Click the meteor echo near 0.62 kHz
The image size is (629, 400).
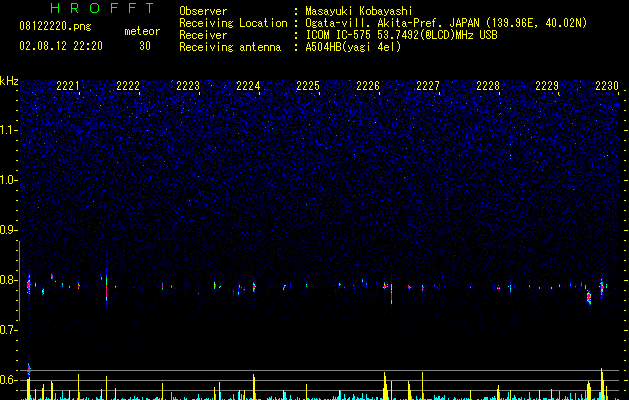(28, 369)
